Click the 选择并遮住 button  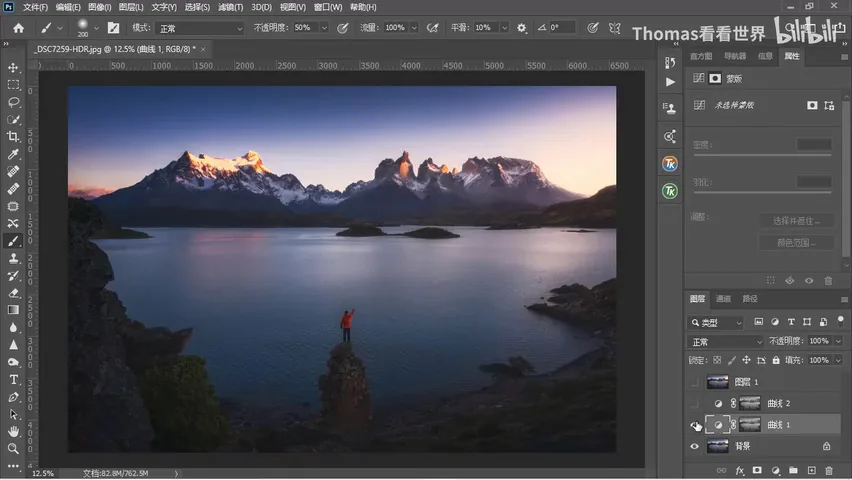796,221
